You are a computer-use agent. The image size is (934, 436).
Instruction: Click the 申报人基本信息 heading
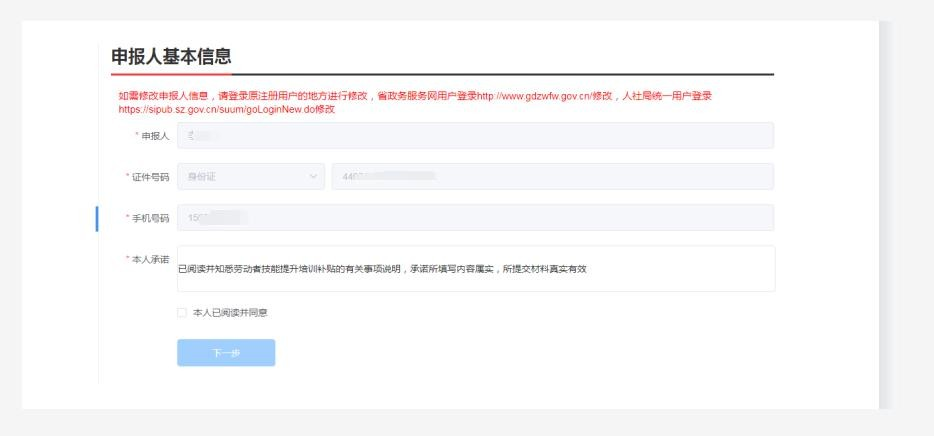pos(171,57)
